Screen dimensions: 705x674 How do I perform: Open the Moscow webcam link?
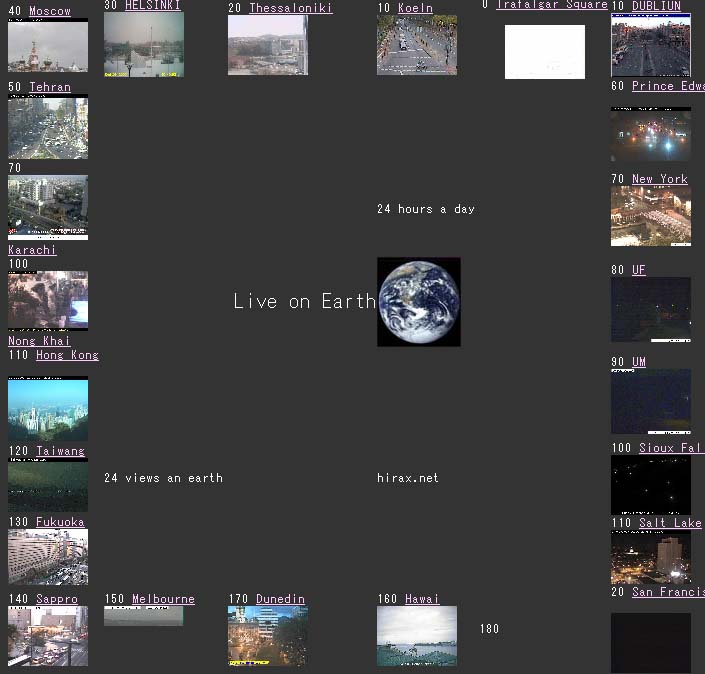tap(49, 11)
